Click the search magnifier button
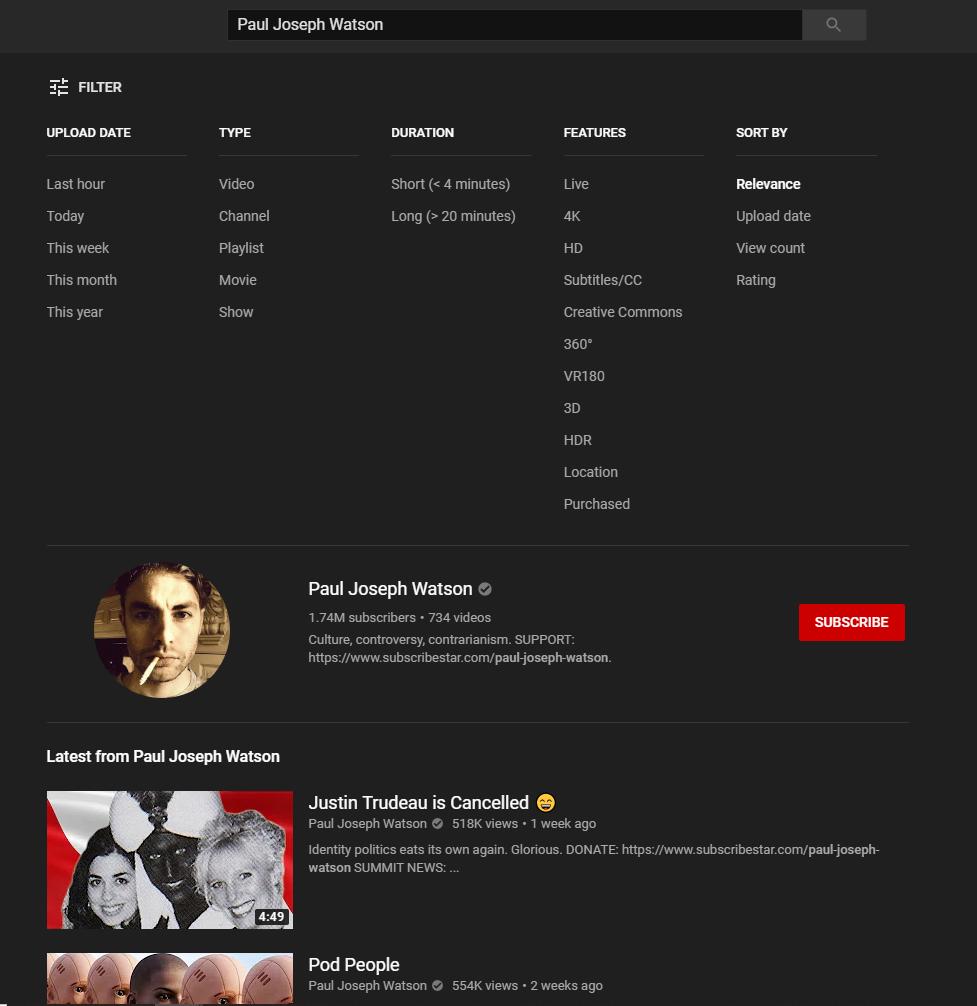This screenshot has height=1006, width=977. (833, 25)
